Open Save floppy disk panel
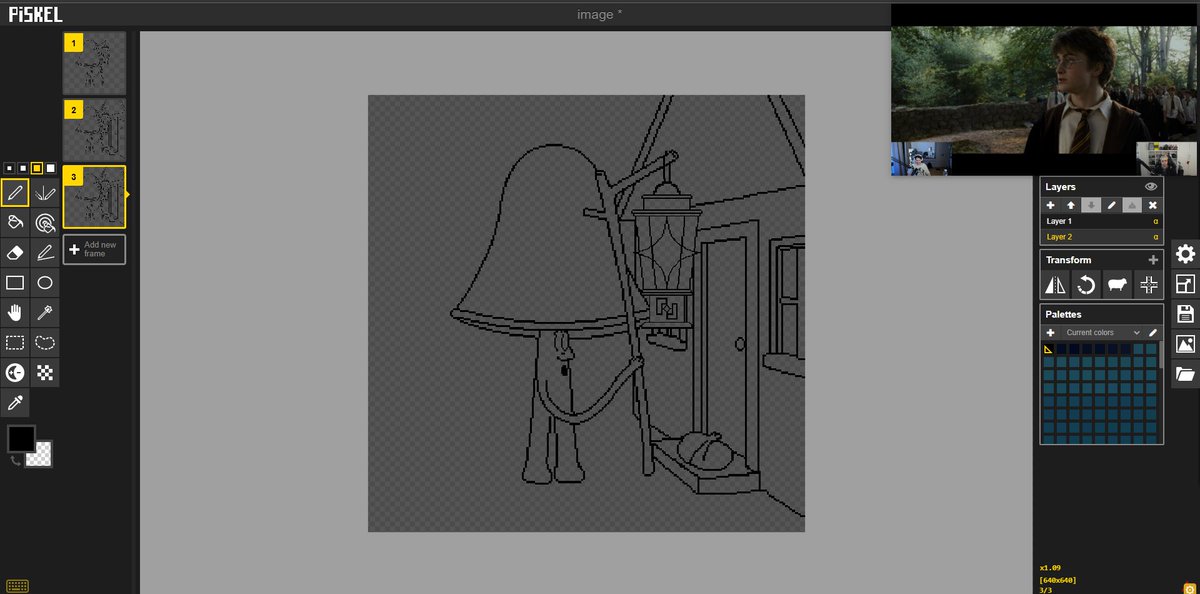 click(x=1186, y=314)
